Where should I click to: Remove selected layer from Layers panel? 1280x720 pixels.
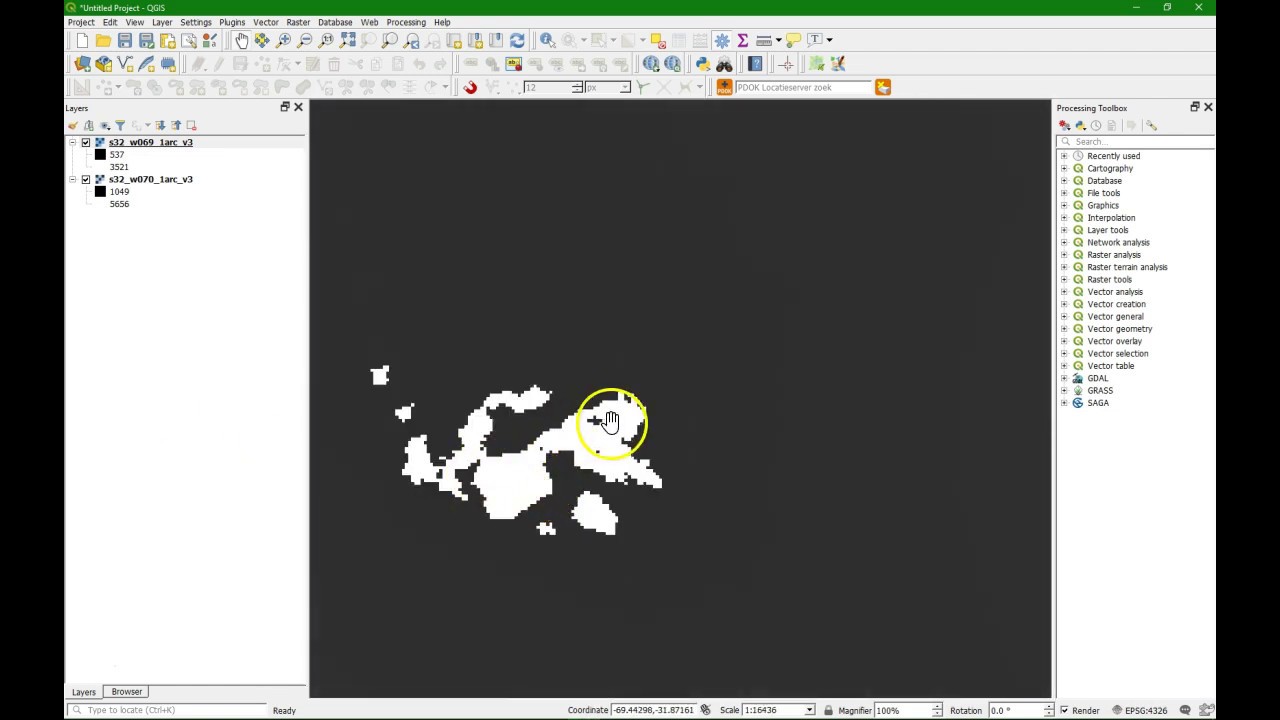pos(191,125)
